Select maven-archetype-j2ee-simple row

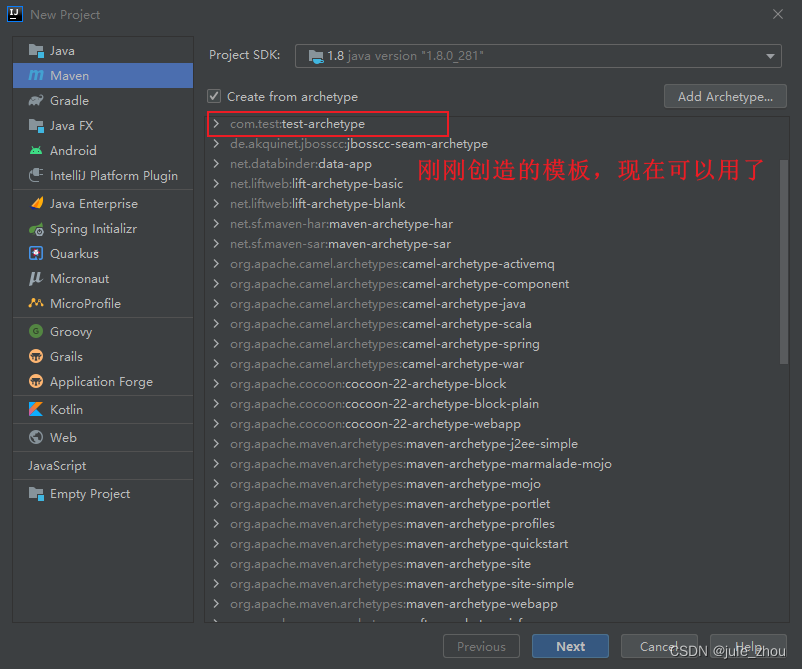pos(496,443)
